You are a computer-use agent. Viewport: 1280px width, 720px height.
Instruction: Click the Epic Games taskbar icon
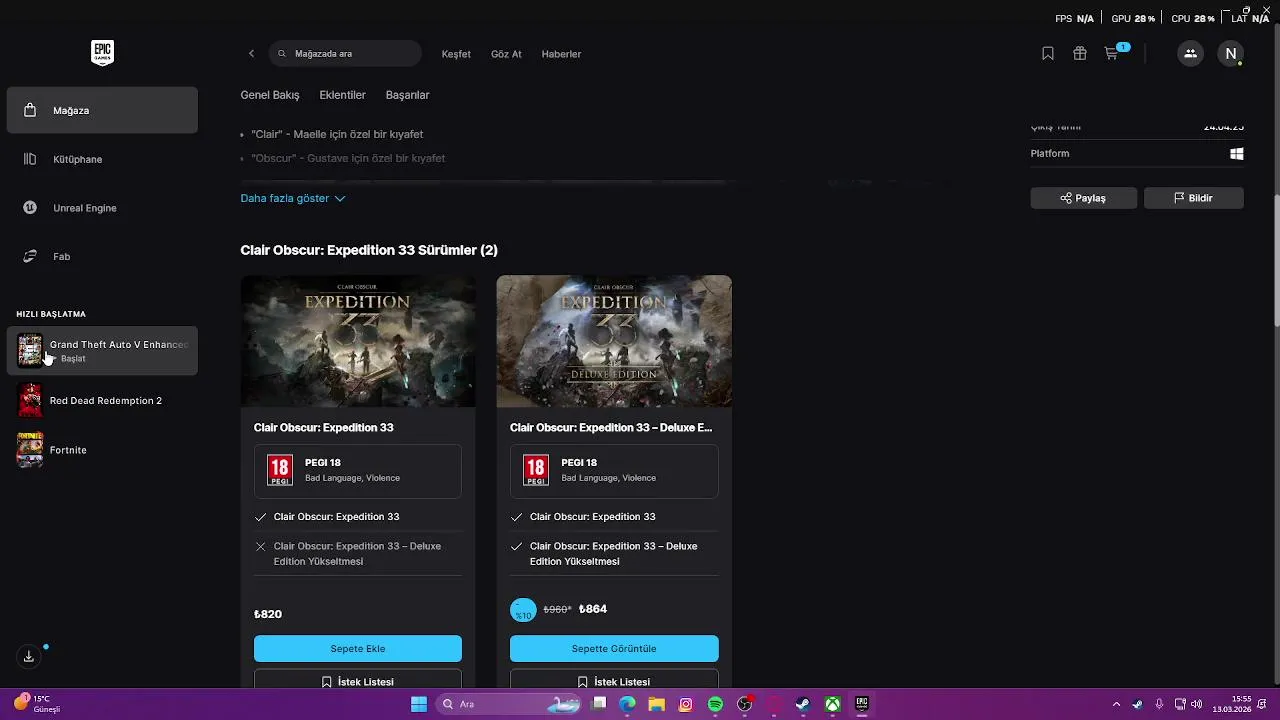(861, 704)
